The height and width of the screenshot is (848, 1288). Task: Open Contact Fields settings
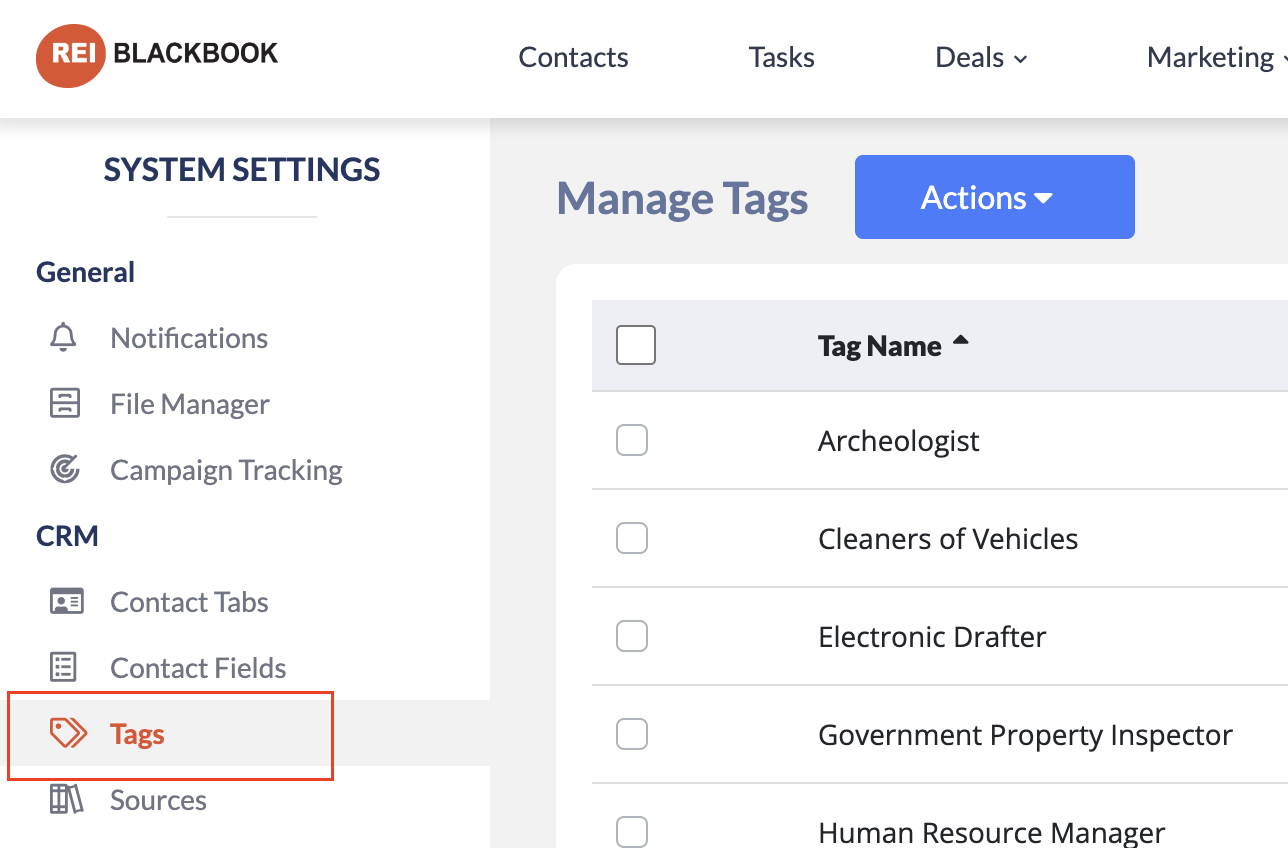[198, 668]
